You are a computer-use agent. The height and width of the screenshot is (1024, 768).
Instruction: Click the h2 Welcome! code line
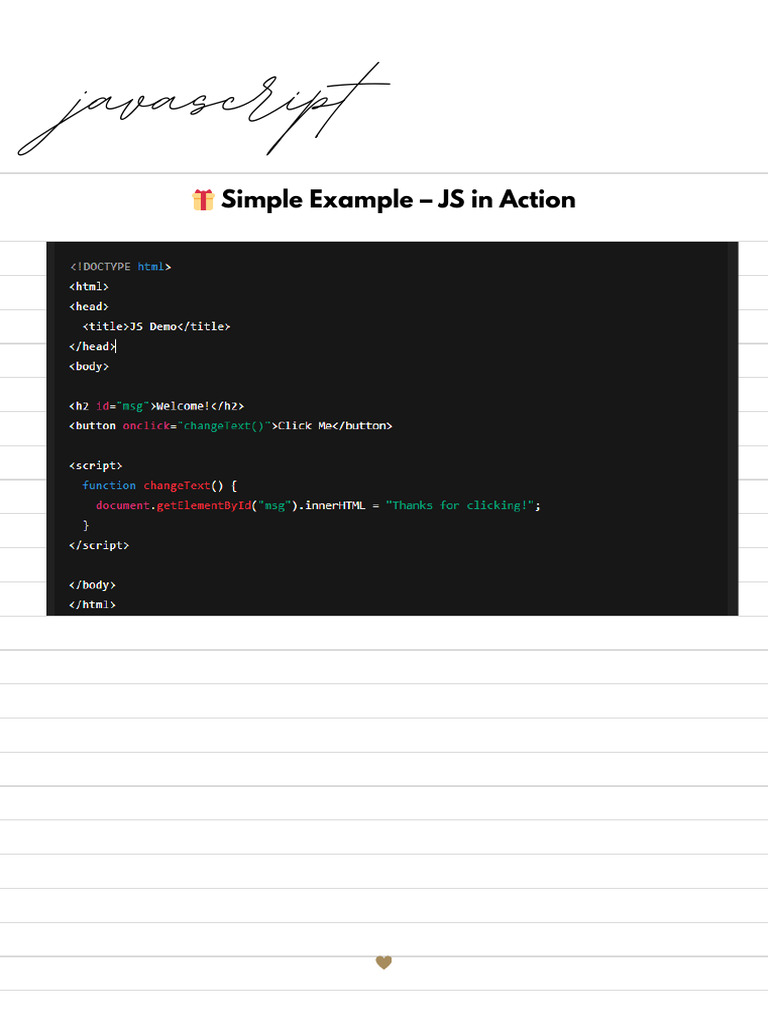[157, 406]
